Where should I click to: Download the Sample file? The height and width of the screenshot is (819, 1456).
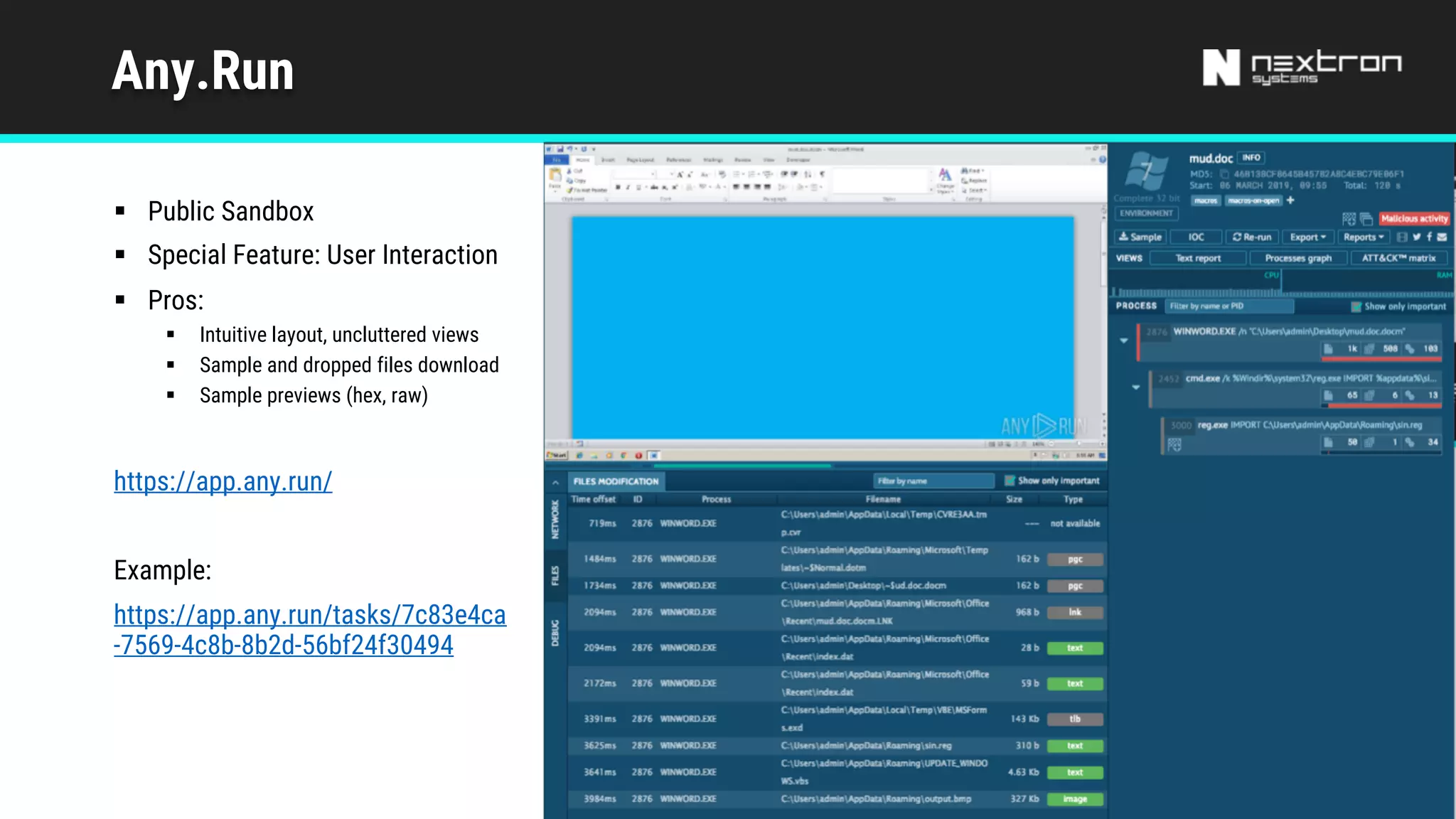tap(1140, 237)
